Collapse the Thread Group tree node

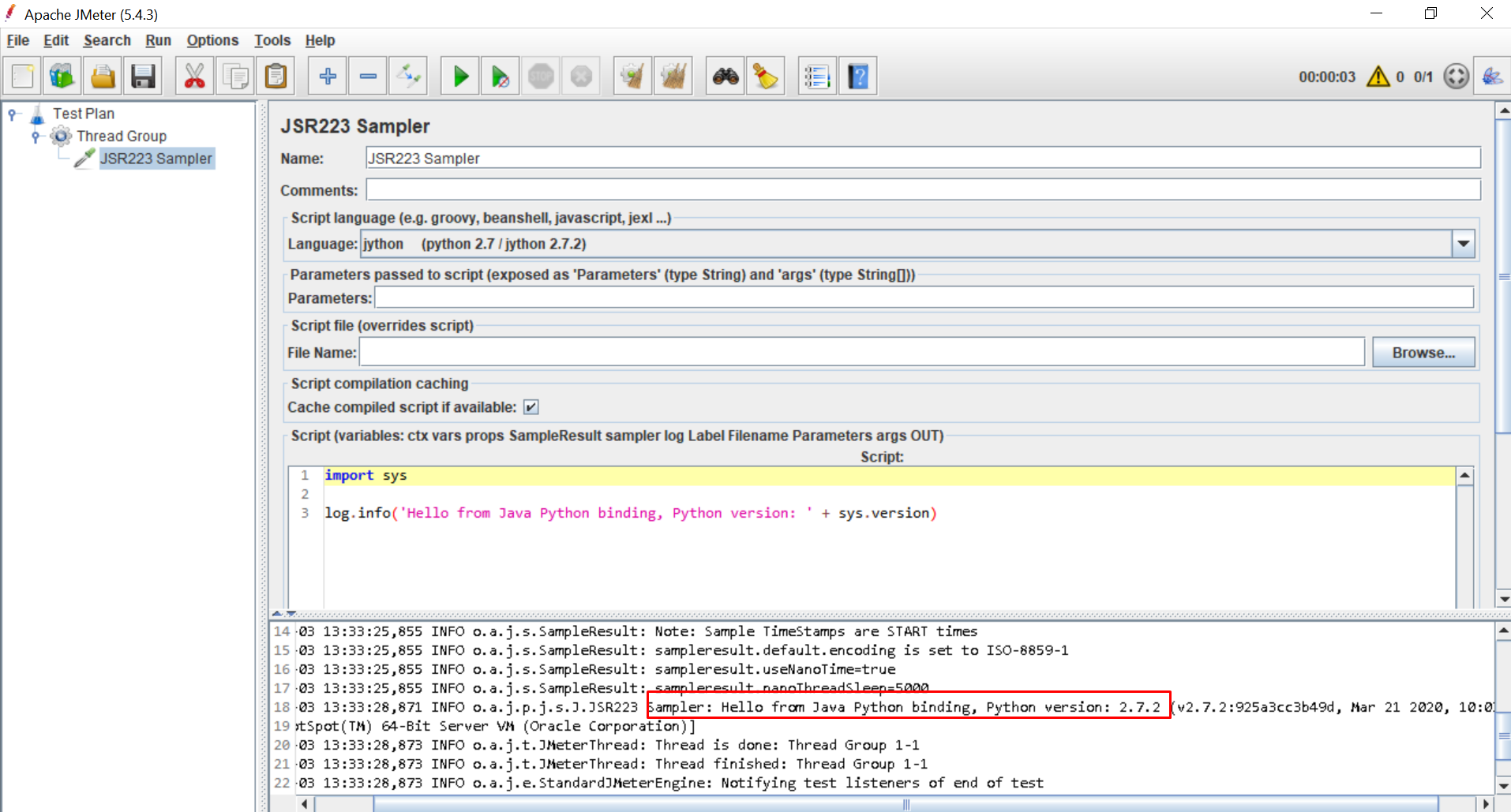point(36,137)
